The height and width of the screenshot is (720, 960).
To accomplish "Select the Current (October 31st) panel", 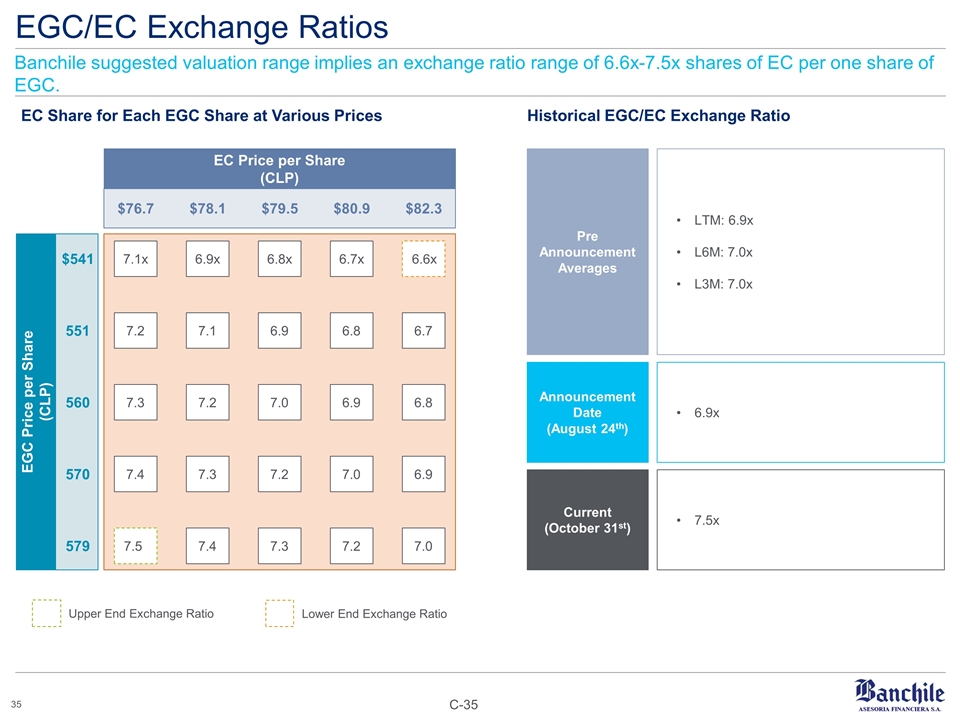I will tap(587, 520).
